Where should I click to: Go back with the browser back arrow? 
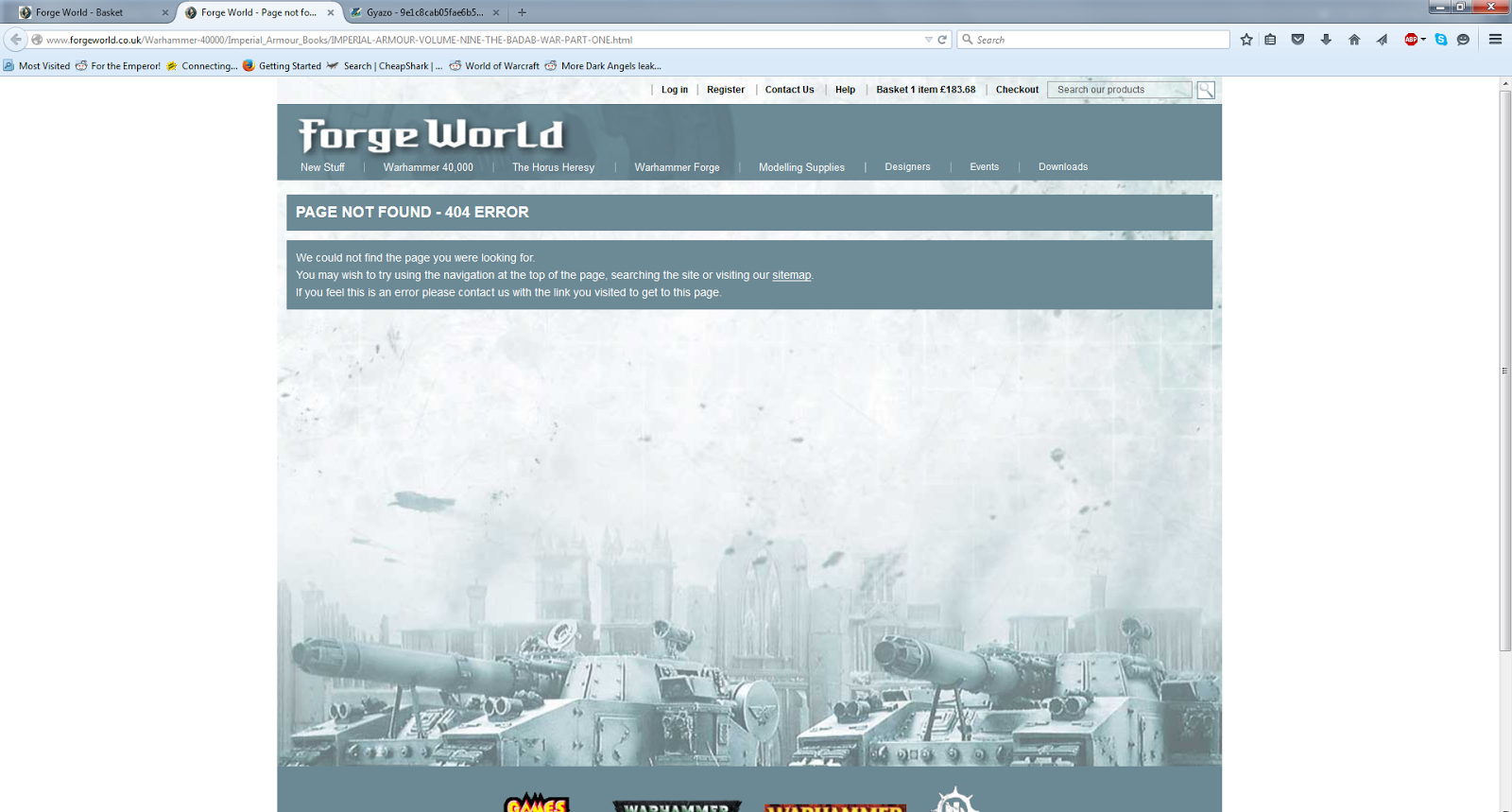tap(16, 40)
